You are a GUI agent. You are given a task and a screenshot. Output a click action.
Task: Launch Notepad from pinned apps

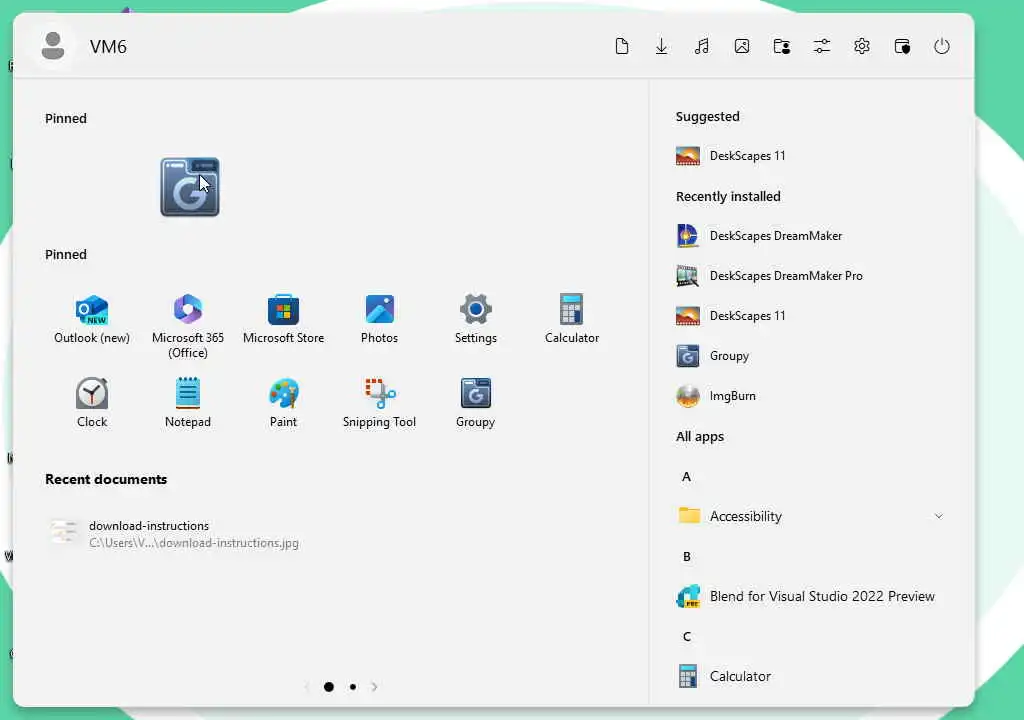188,403
